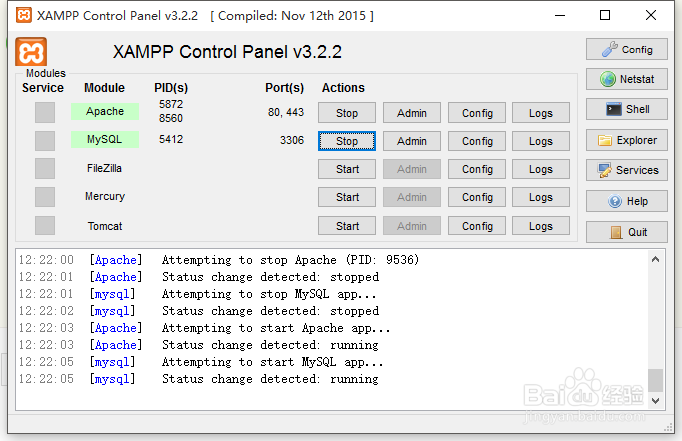Toggle the Mercury service checkbox
The width and height of the screenshot is (682, 441).
[45, 197]
